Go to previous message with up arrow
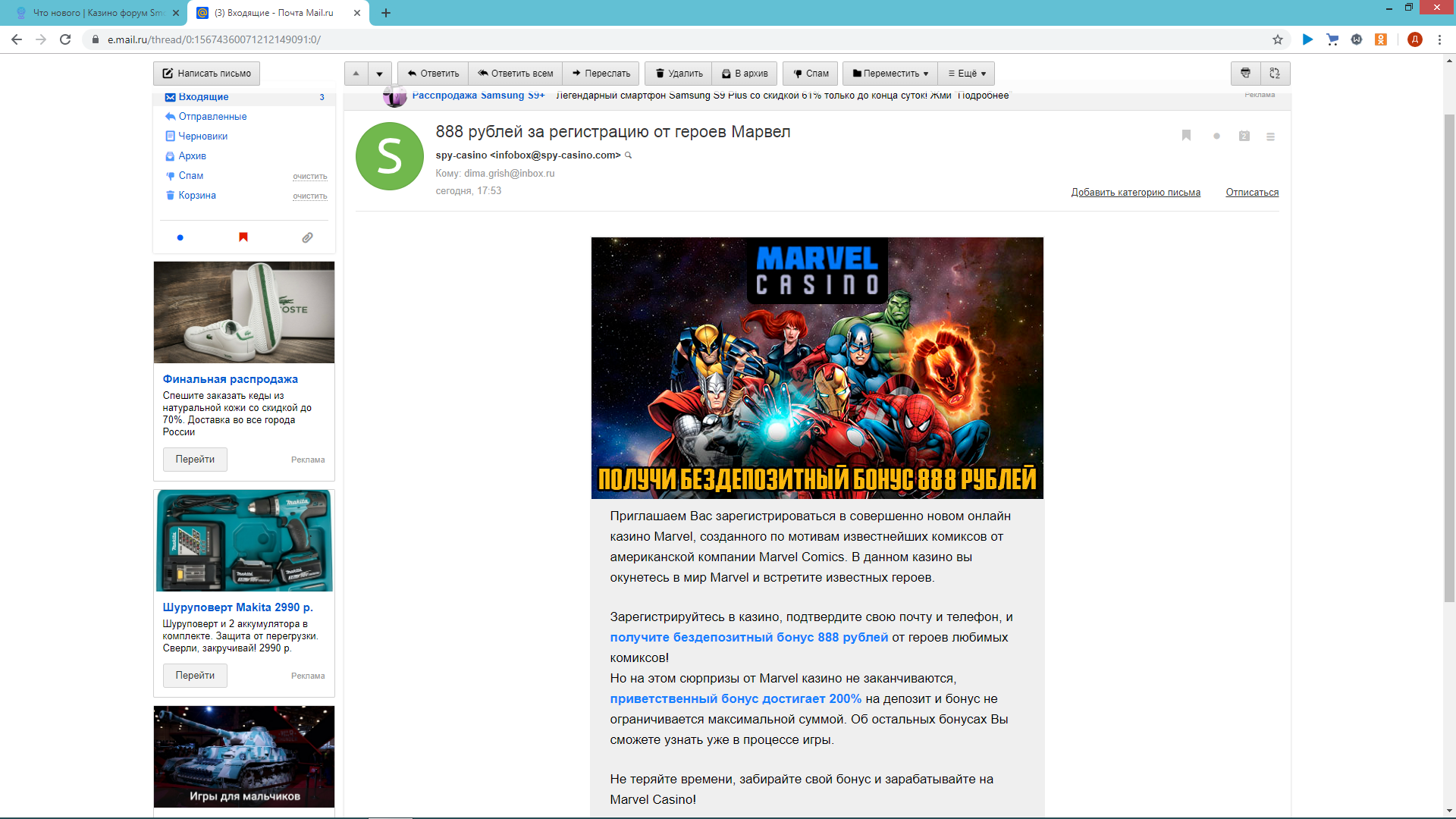The image size is (1456, 819). [356, 74]
